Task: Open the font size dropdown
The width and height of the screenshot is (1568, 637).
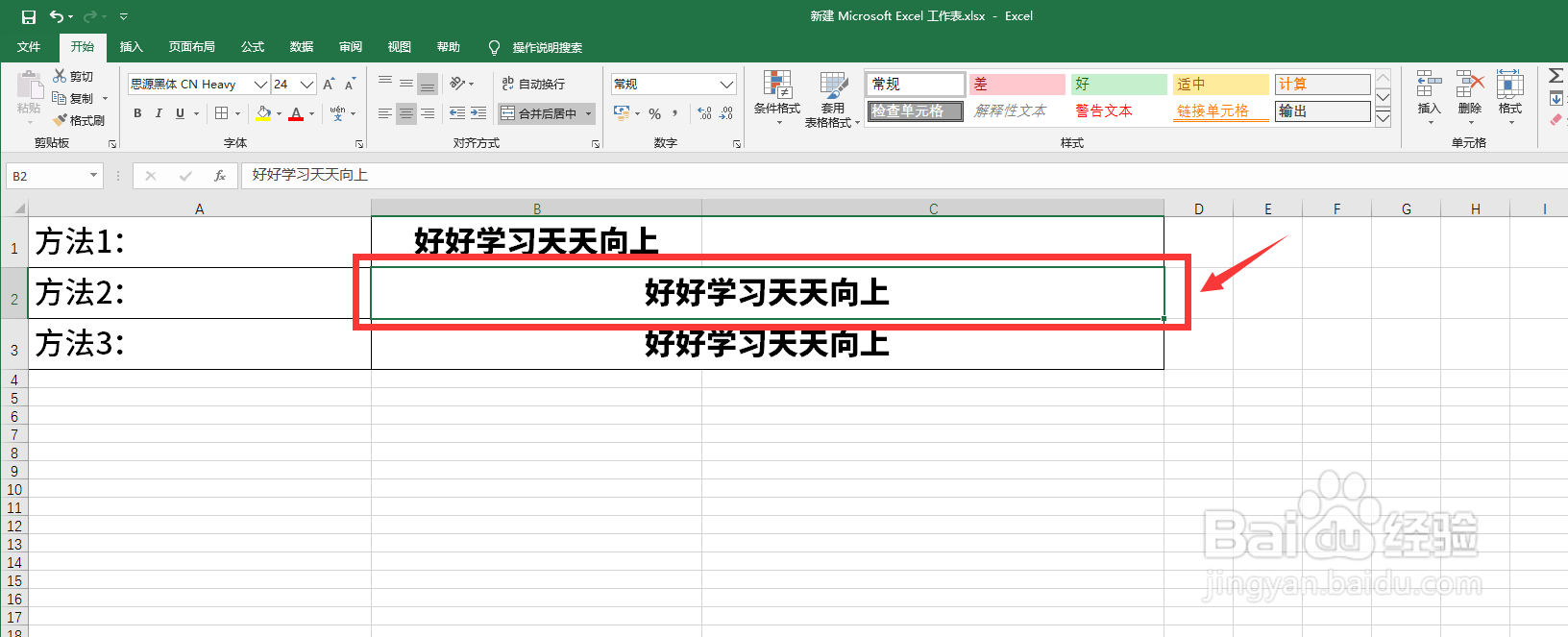Action: tap(307, 85)
